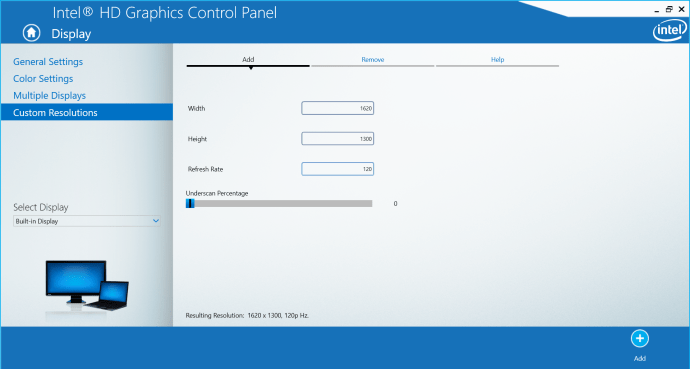Open the Select Display dropdown
Screen dimensions: 690x369
tap(87, 221)
